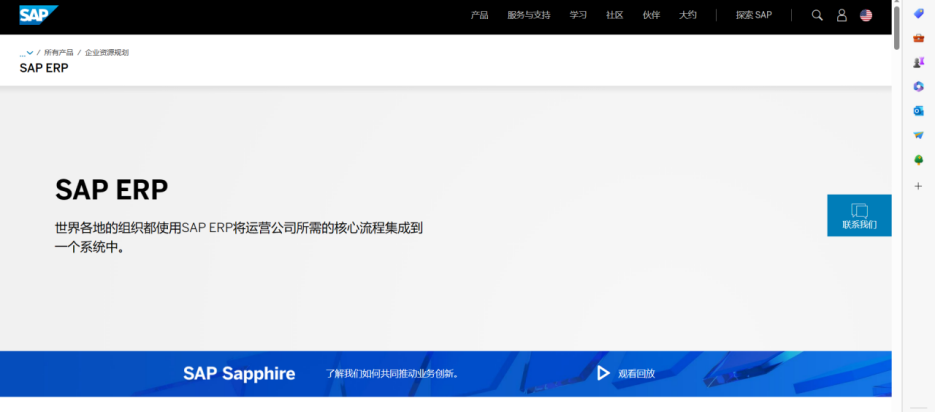935x412 pixels.
Task: Click the SAP Sapphire banner title
Action: pyautogui.click(x=239, y=374)
